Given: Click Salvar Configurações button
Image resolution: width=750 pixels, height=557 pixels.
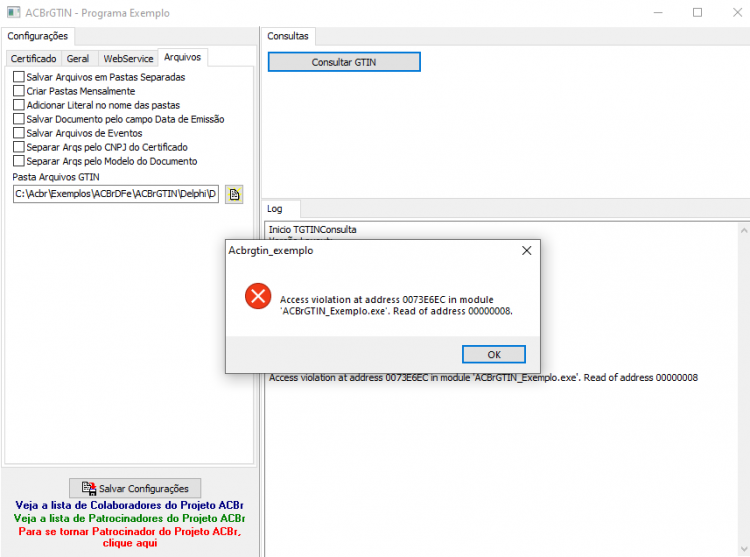Looking at the screenshot, I should click(x=135, y=488).
